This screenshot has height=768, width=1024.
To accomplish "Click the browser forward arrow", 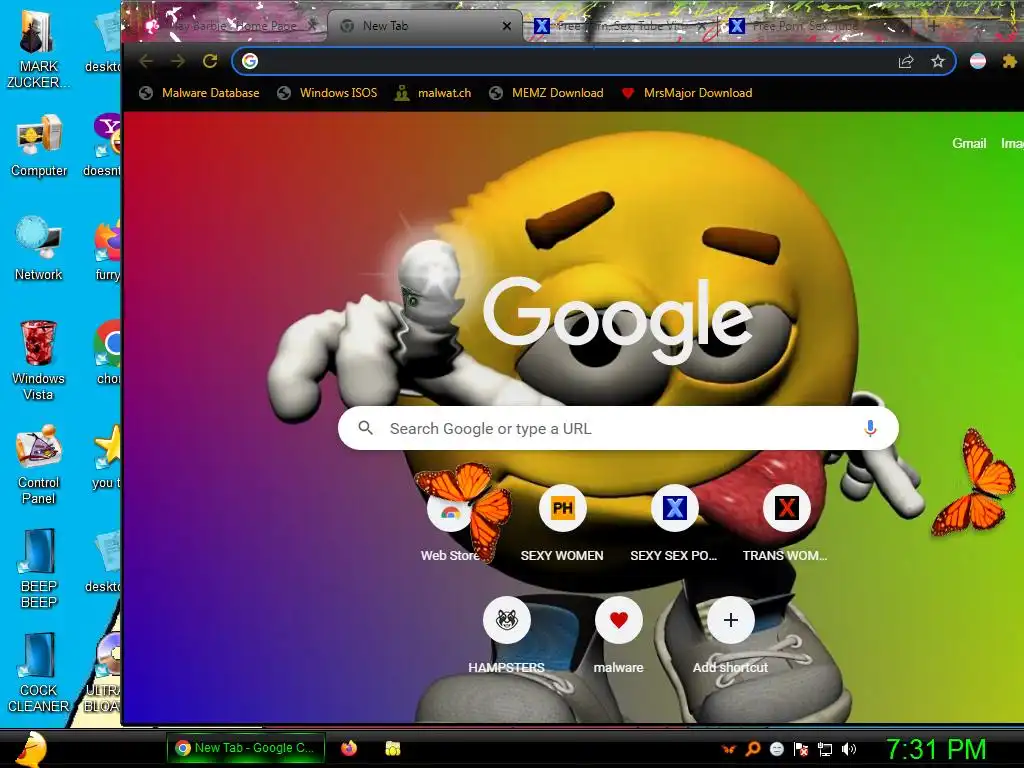I will pos(178,61).
